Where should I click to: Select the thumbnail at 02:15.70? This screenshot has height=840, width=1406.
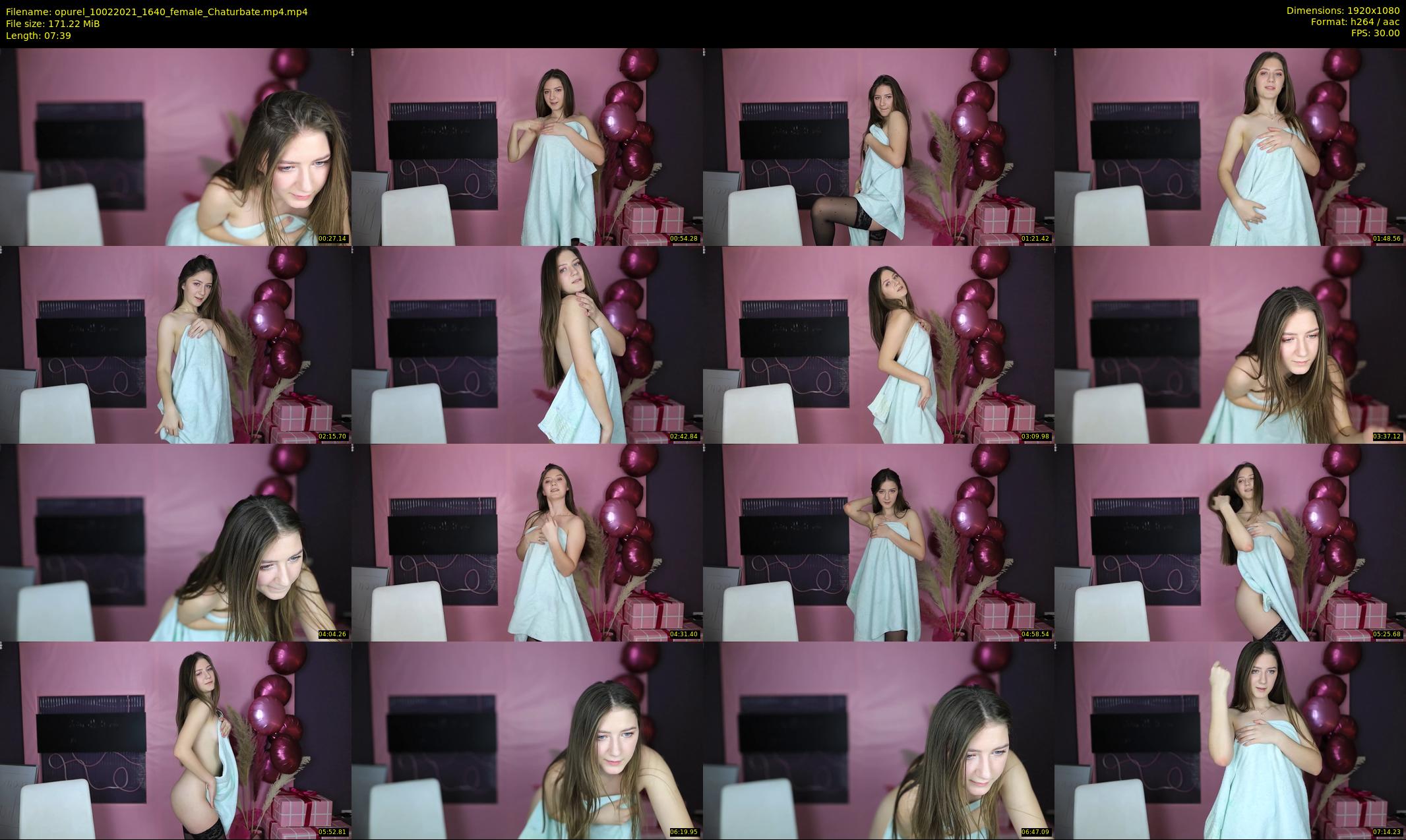pos(175,345)
